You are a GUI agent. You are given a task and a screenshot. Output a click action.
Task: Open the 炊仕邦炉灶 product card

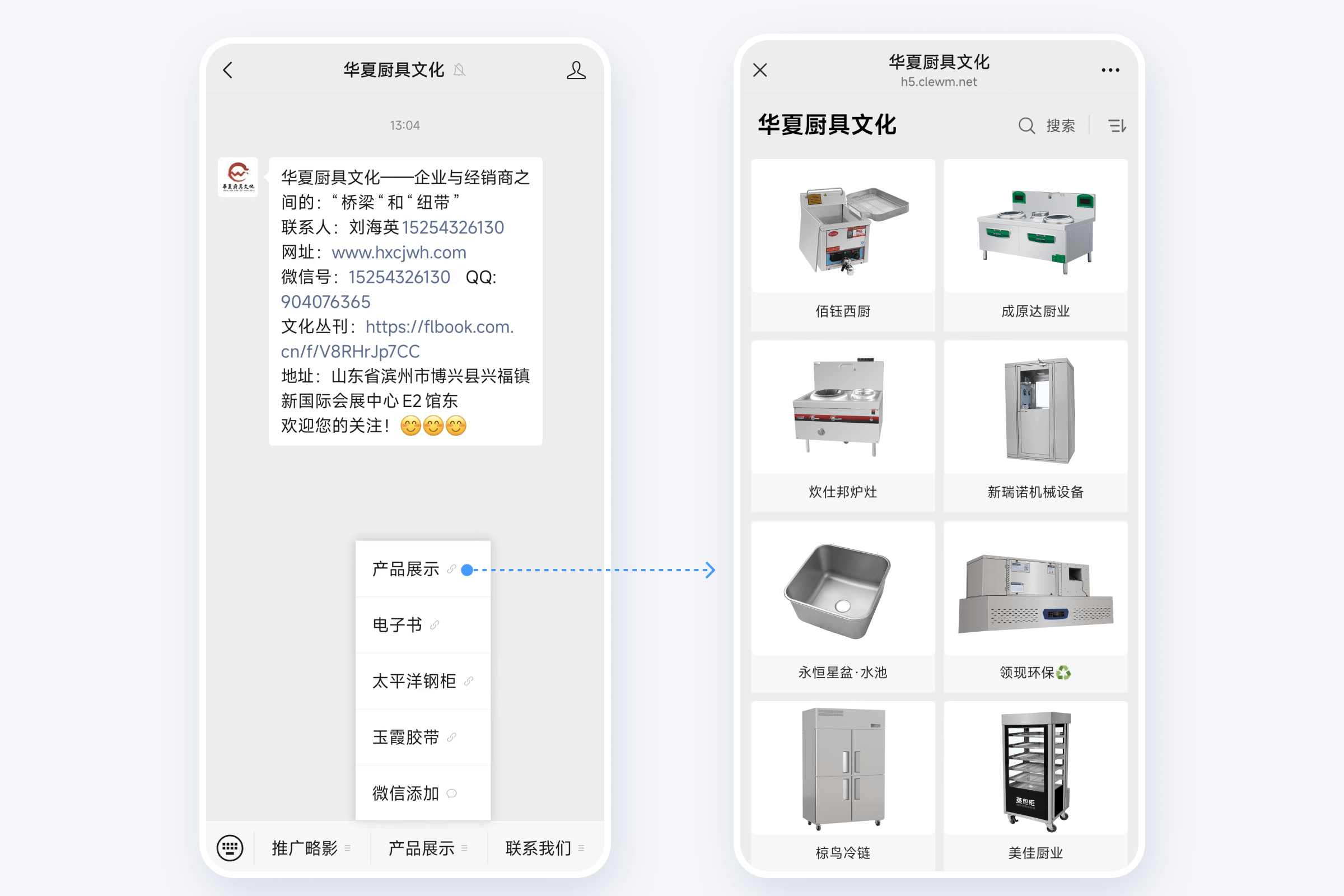[x=843, y=426]
